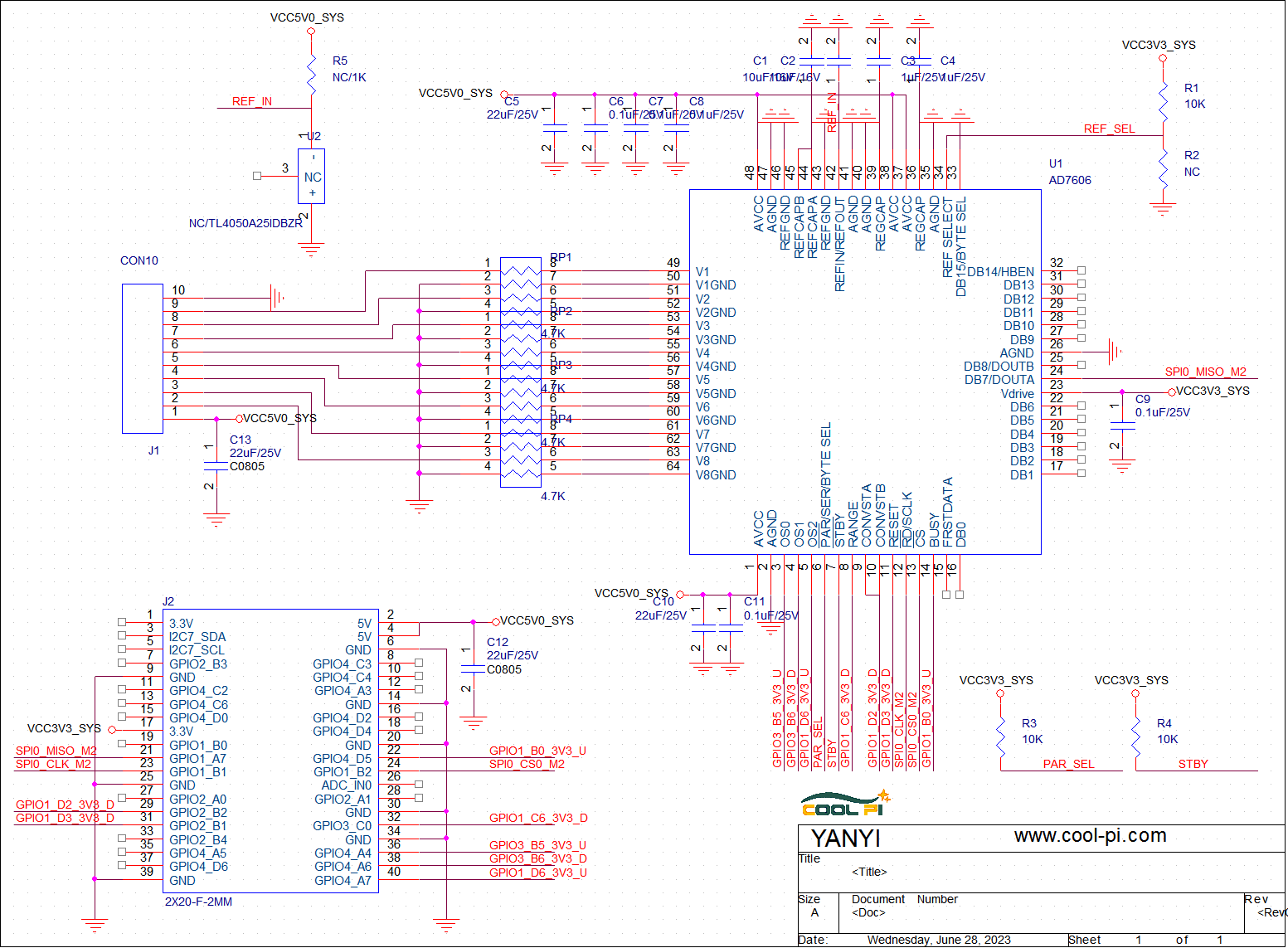The width and height of the screenshot is (1288, 948).
Task: Click the NC/1K value of R5
Action: [x=349, y=77]
